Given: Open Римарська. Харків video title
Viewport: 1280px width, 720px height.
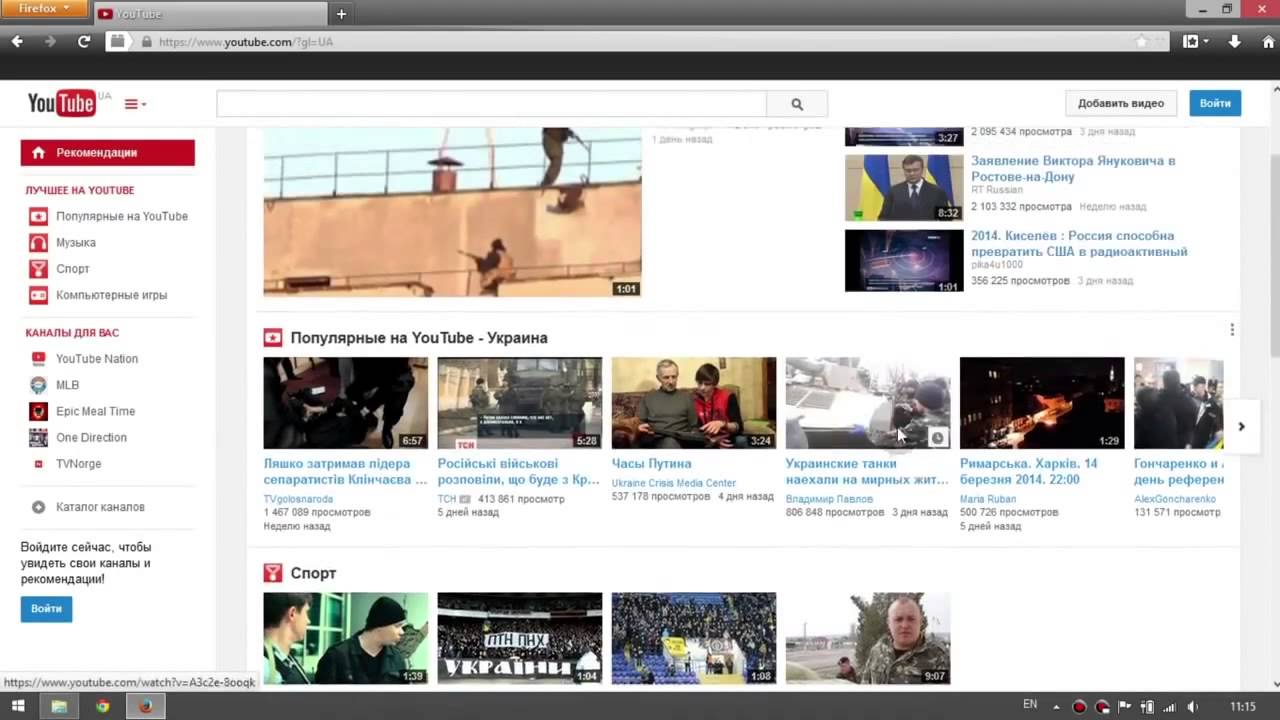Looking at the screenshot, I should [1028, 471].
